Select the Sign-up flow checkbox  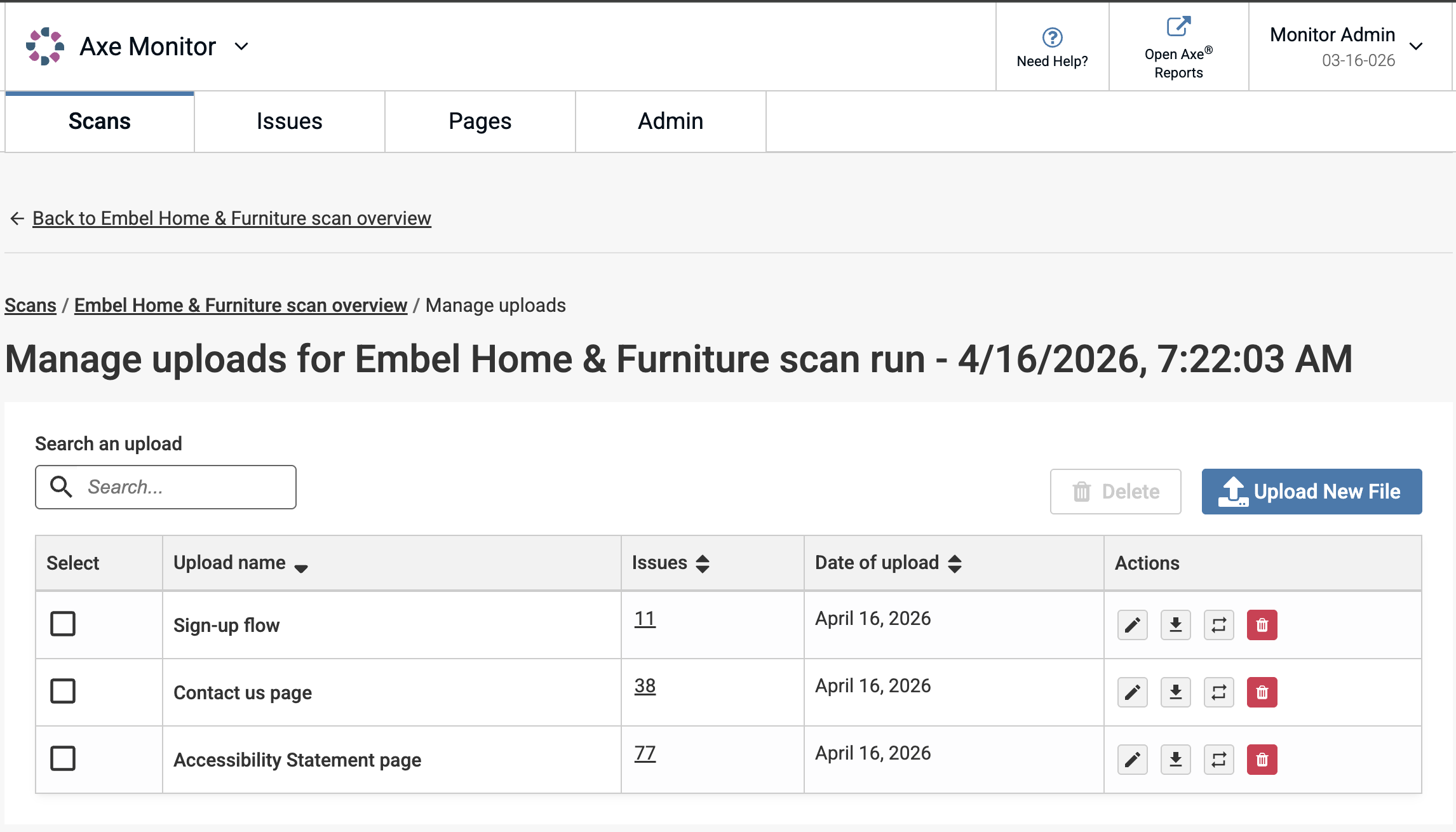tap(63, 624)
